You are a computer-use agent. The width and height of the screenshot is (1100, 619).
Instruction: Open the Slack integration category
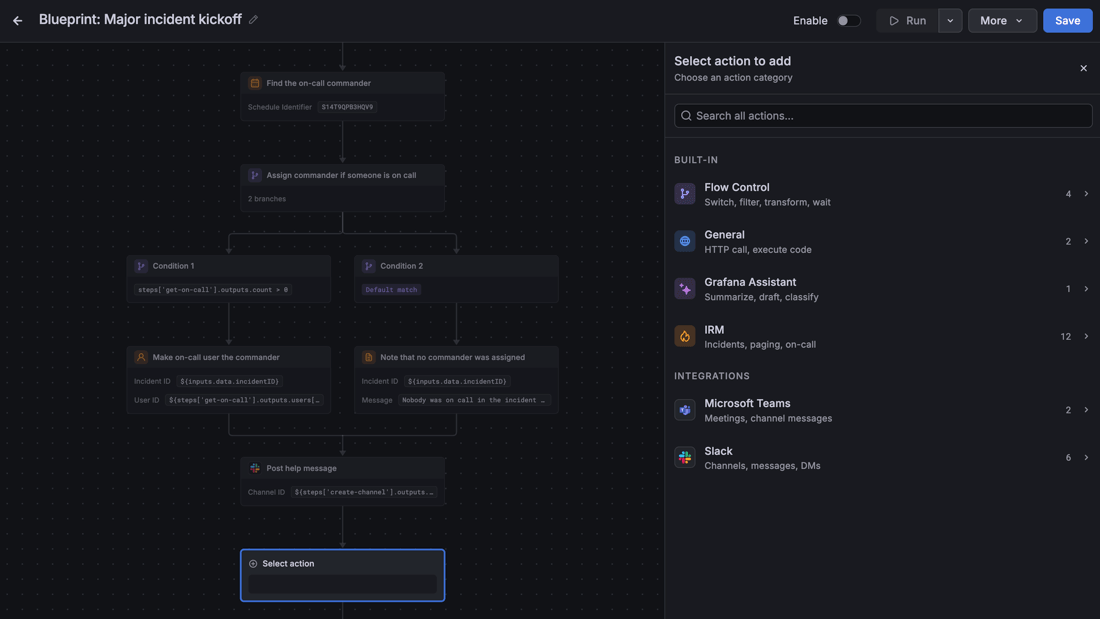883,458
